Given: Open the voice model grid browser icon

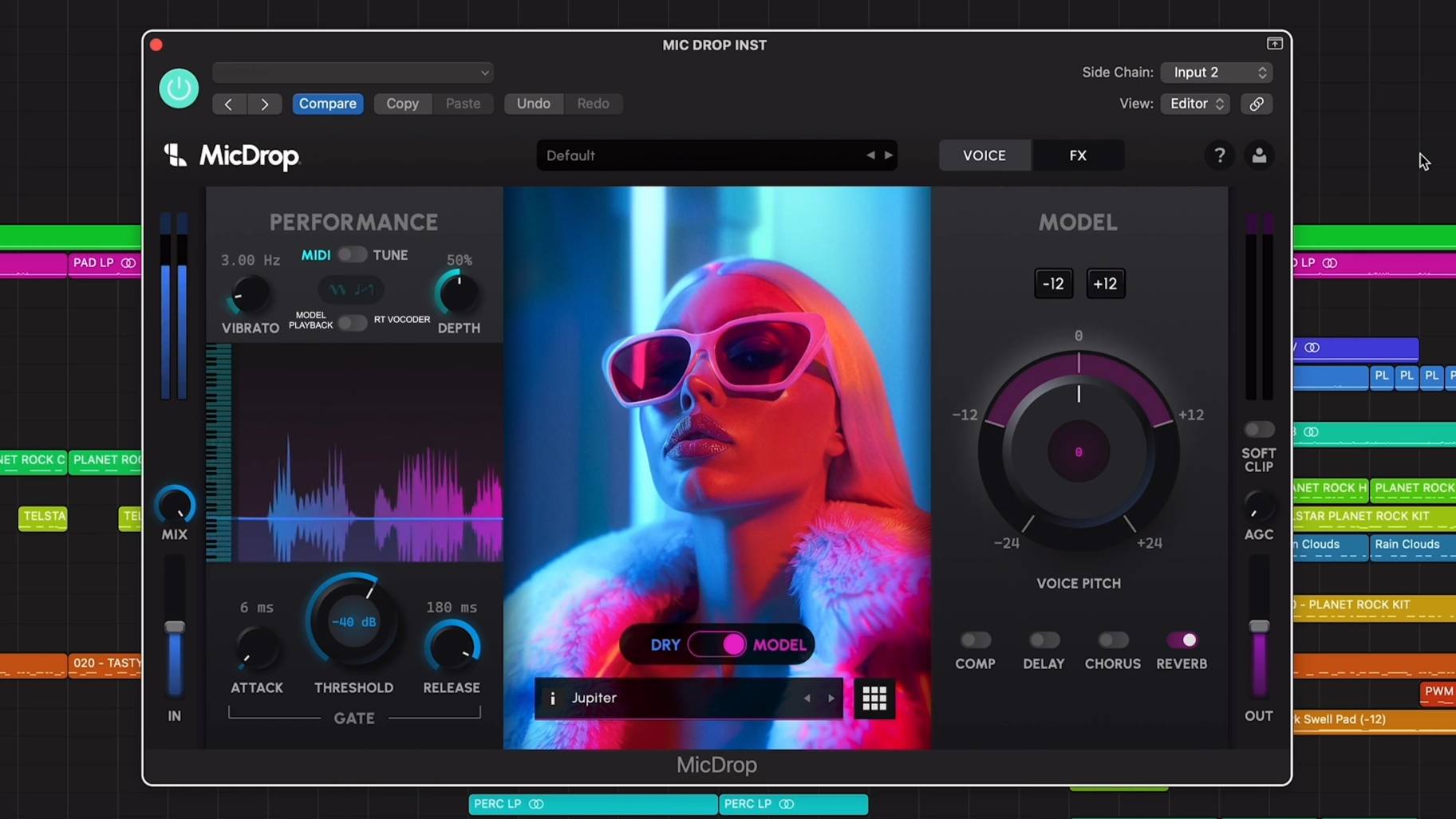Looking at the screenshot, I should tap(874, 698).
